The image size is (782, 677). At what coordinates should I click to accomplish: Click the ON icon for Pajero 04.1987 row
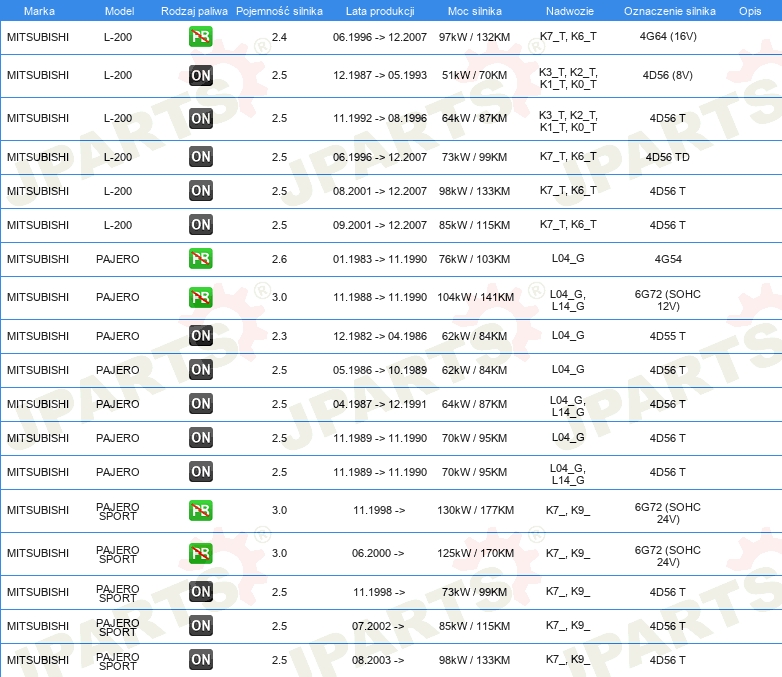point(200,403)
